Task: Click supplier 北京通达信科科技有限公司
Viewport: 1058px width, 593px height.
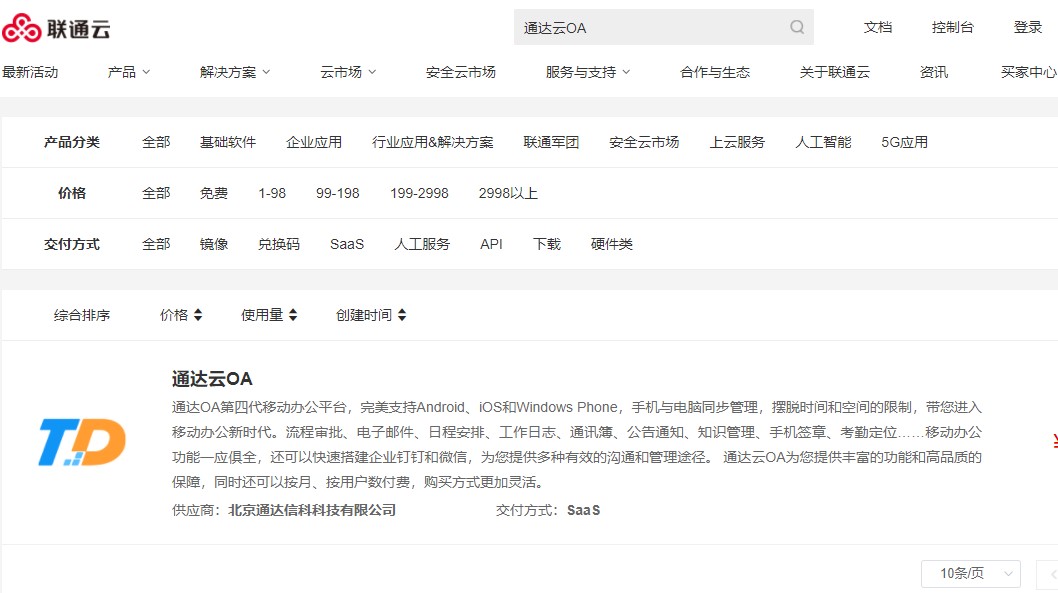Action: 312,511
